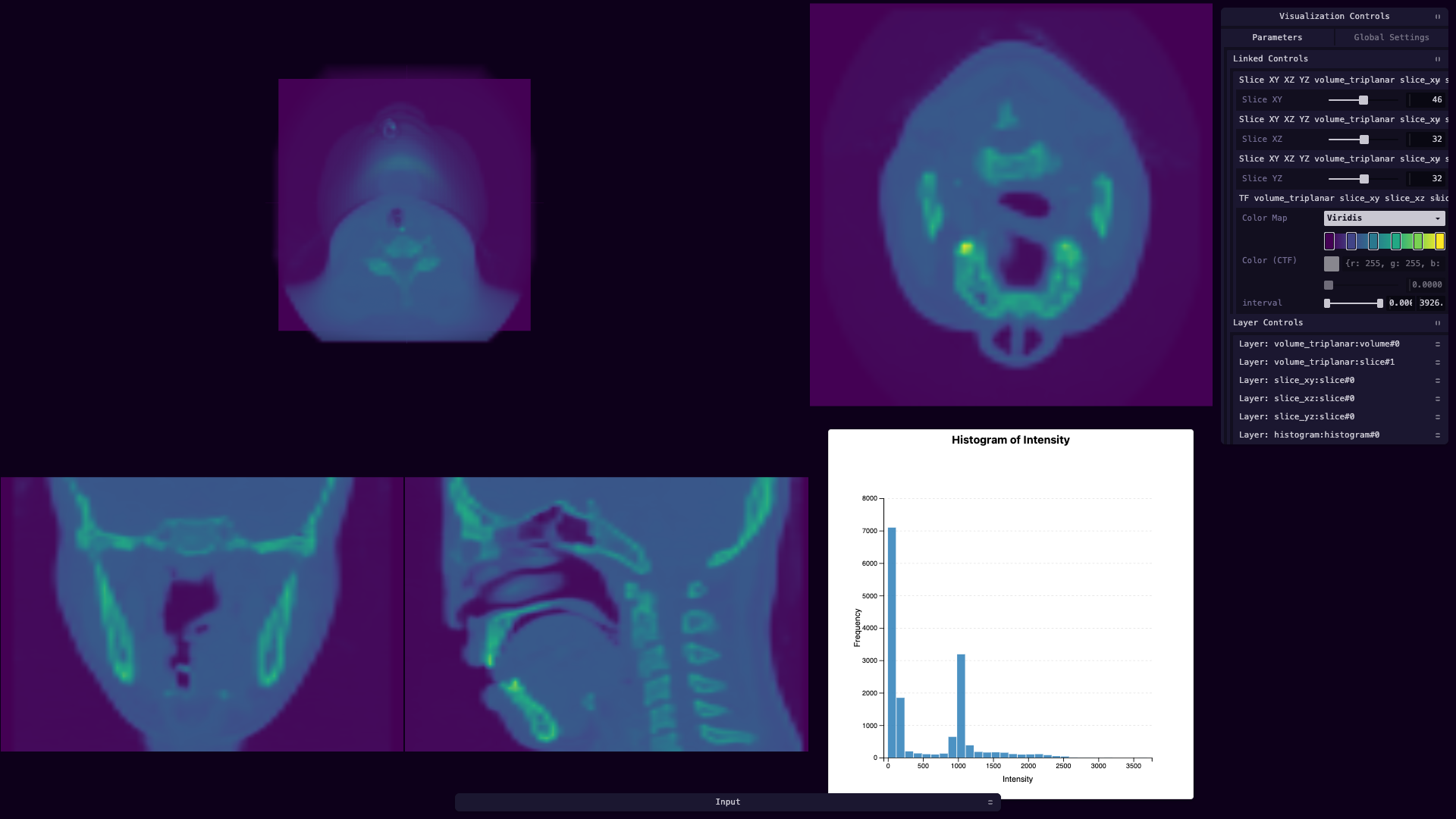This screenshot has height=819, width=1456.
Task: Switch to the Global Settings tab
Action: (1391, 37)
